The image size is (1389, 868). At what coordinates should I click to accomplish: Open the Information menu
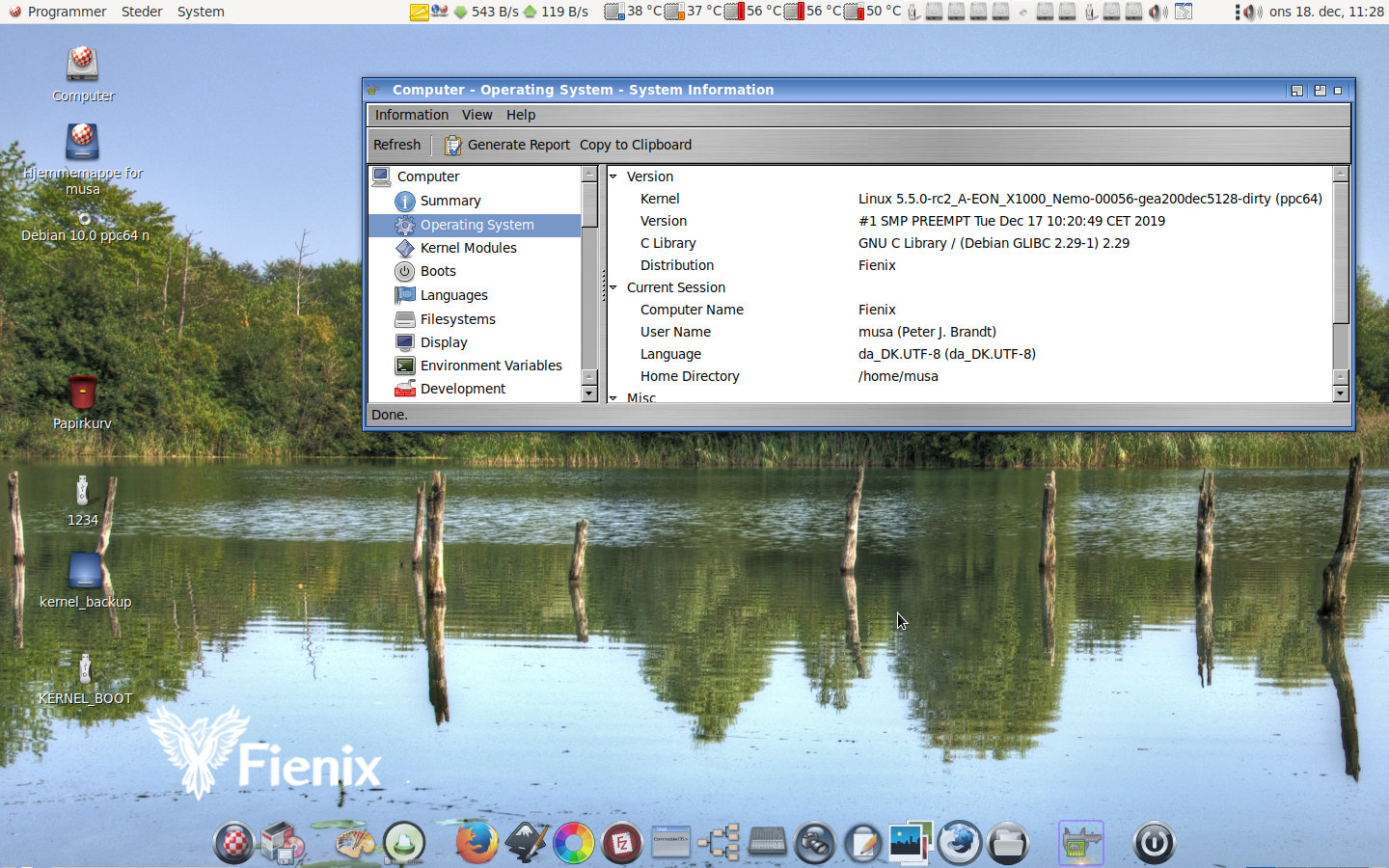tap(411, 115)
